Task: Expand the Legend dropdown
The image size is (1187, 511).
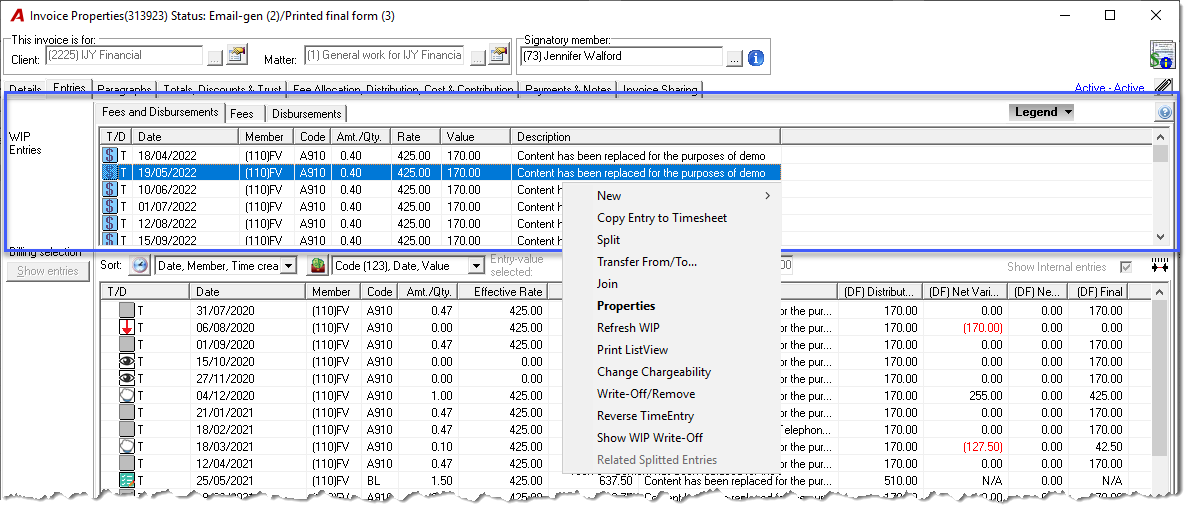Action: [1042, 112]
